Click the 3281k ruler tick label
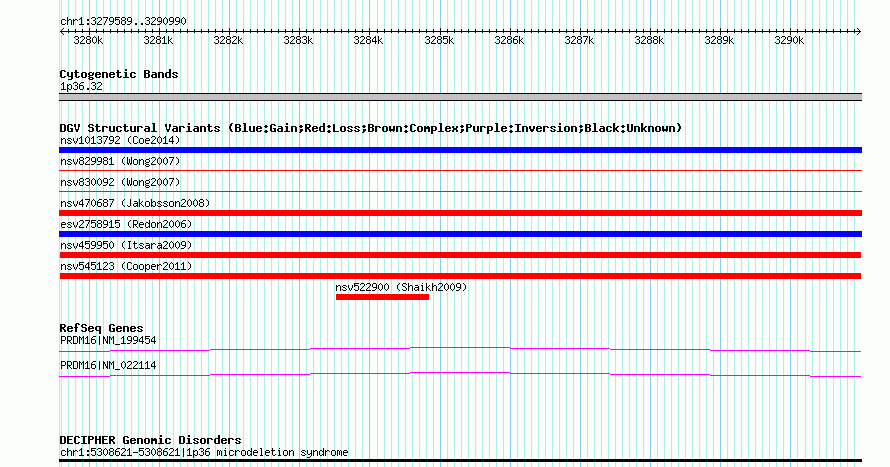The width and height of the screenshot is (890, 467). pyautogui.click(x=158, y=40)
